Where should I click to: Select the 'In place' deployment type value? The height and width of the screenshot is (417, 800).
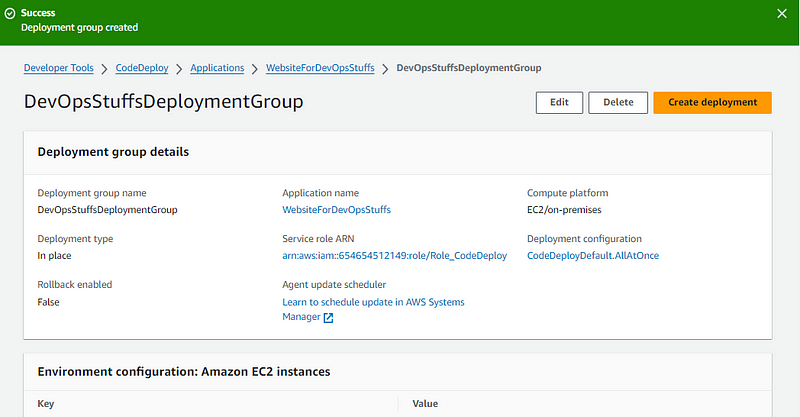[54, 256]
